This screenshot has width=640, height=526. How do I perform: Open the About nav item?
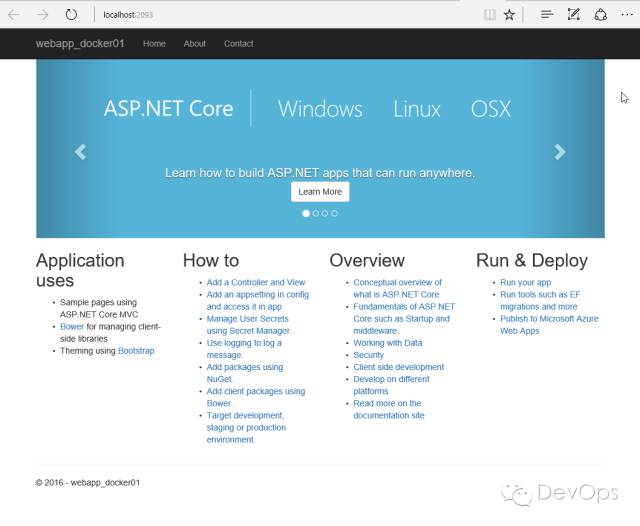(195, 44)
